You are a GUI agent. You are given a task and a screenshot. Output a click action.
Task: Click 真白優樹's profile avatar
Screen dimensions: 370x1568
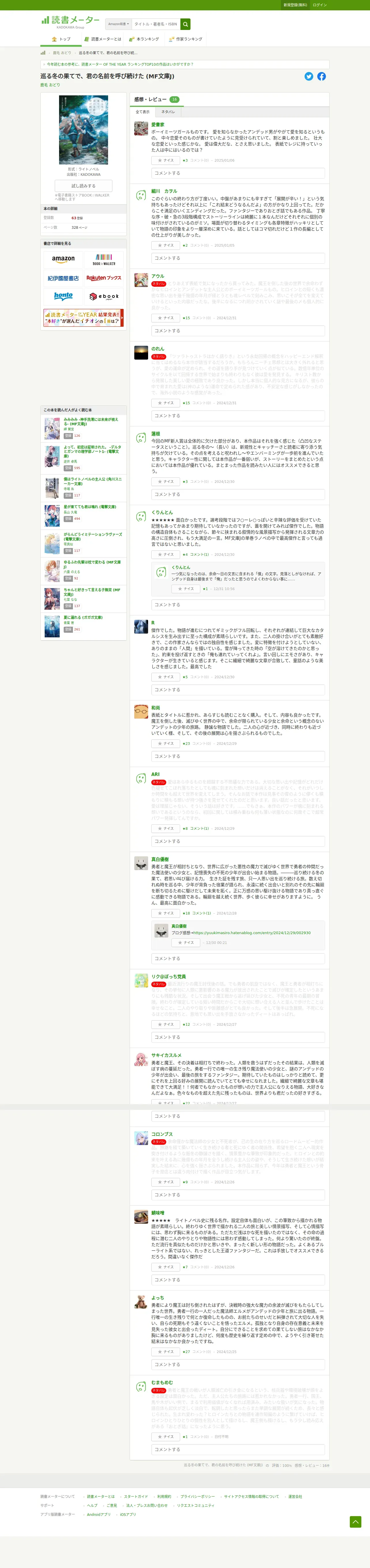(141, 863)
